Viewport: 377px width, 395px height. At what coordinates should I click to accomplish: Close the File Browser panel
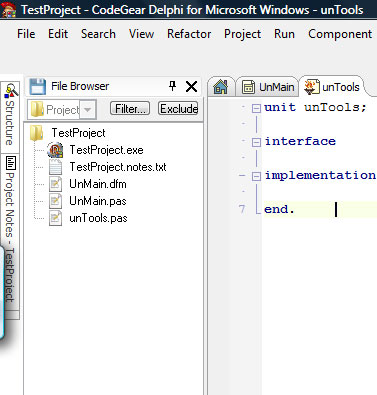[x=191, y=87]
